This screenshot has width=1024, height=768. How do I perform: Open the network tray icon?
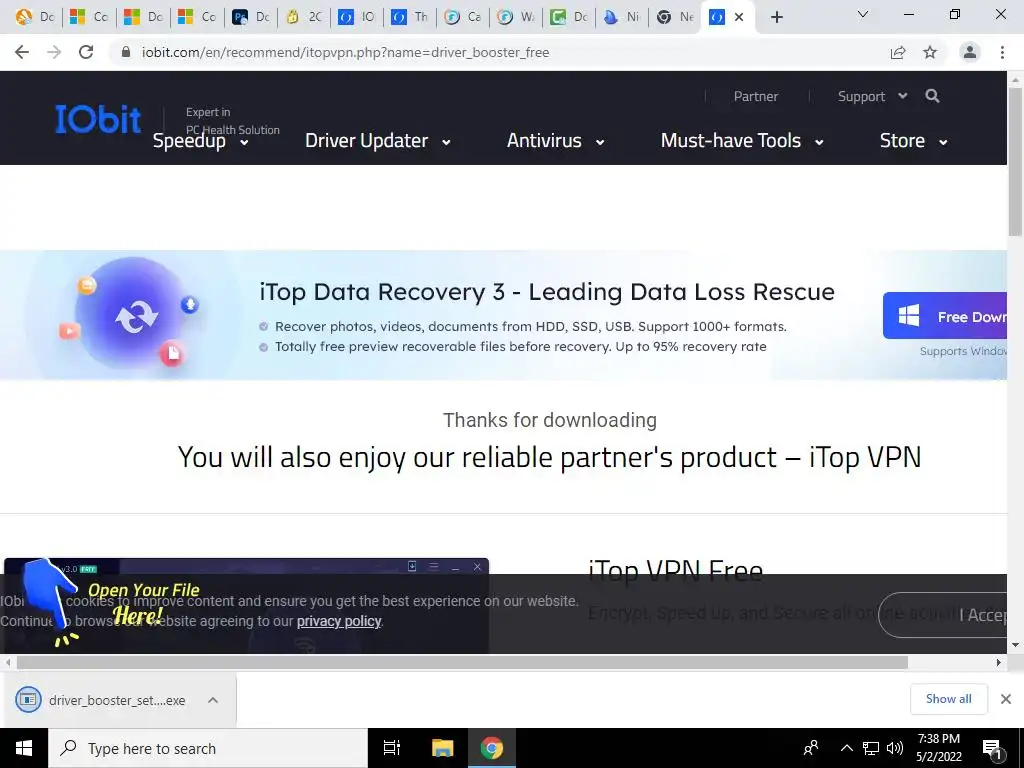(x=871, y=748)
